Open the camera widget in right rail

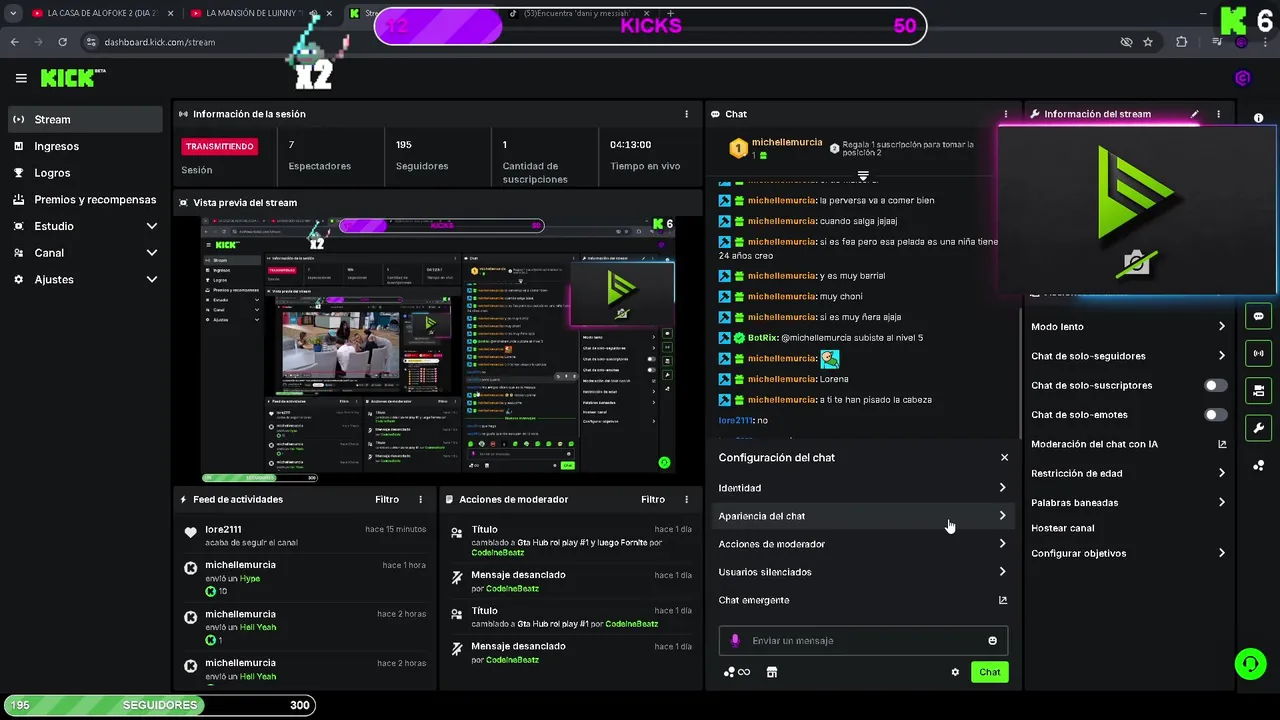[1258, 390]
